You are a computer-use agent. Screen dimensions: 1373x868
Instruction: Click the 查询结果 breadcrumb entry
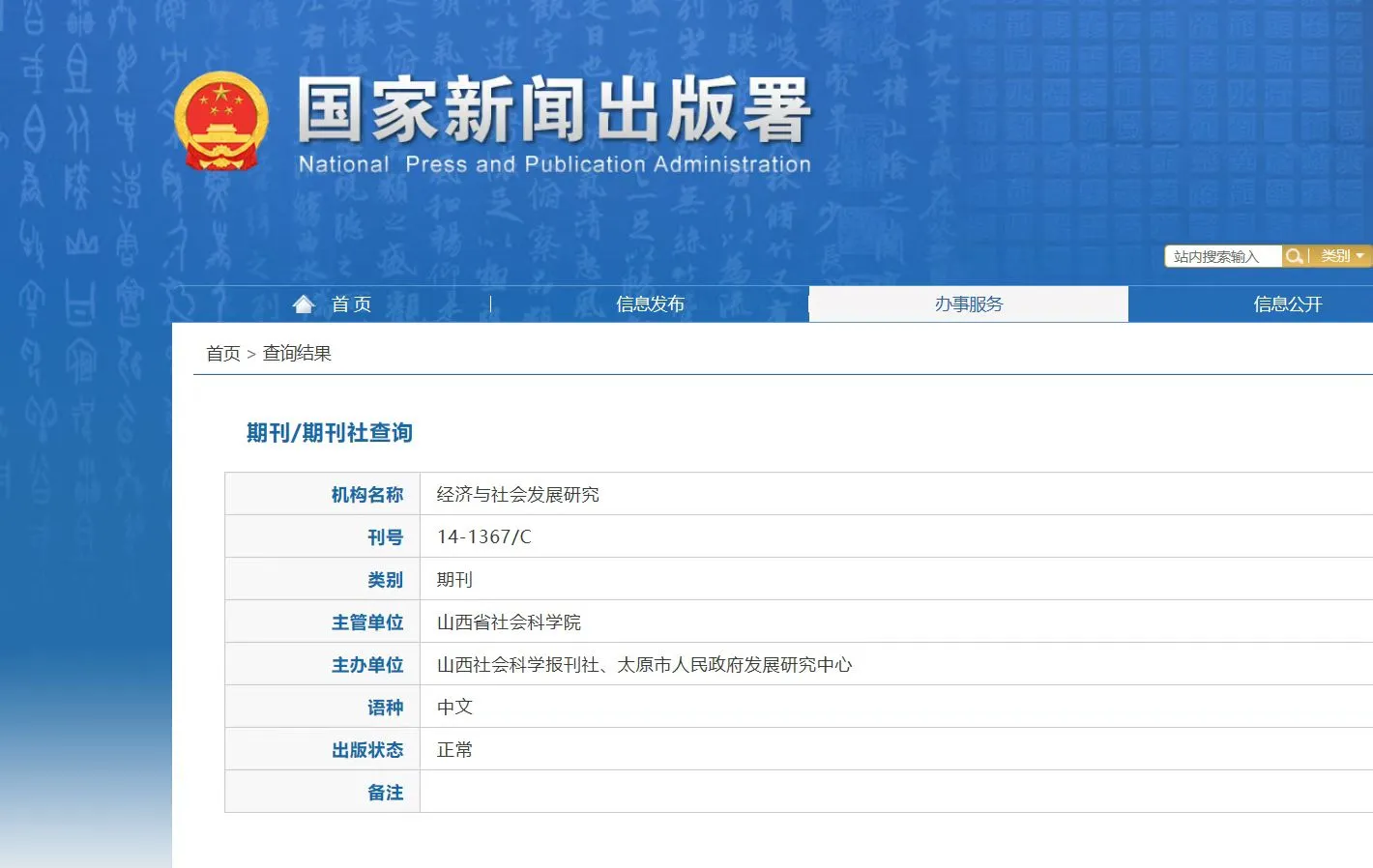pos(296,353)
